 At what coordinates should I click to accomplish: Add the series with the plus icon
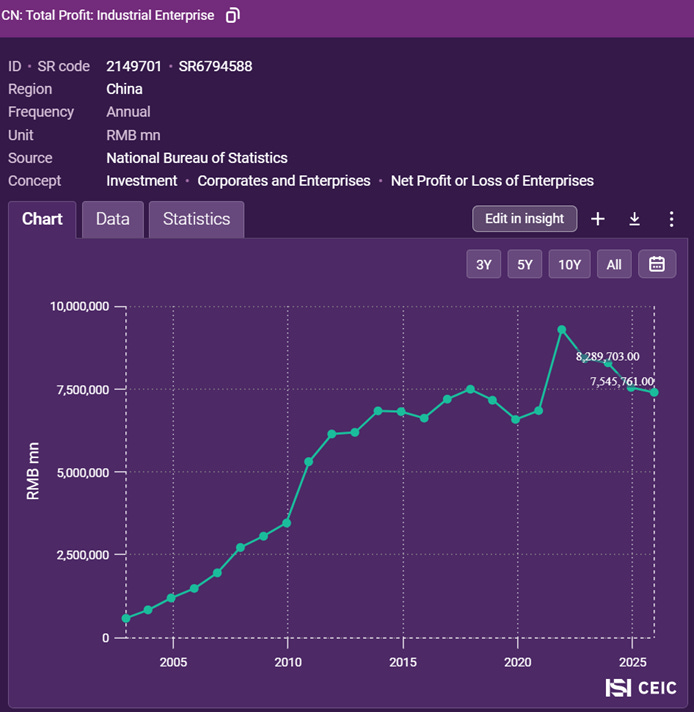(x=598, y=219)
